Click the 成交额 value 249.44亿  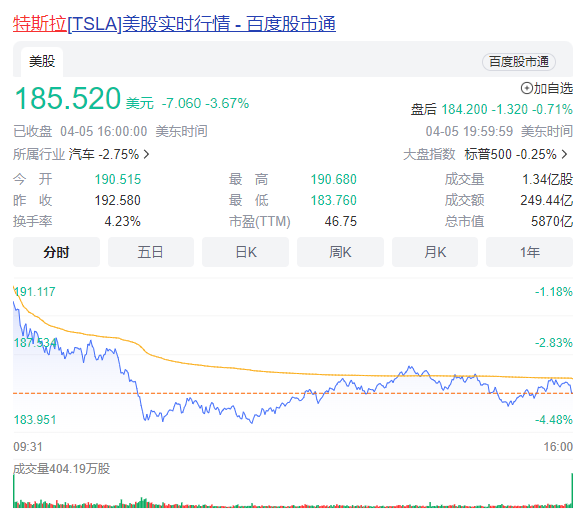[546, 200]
